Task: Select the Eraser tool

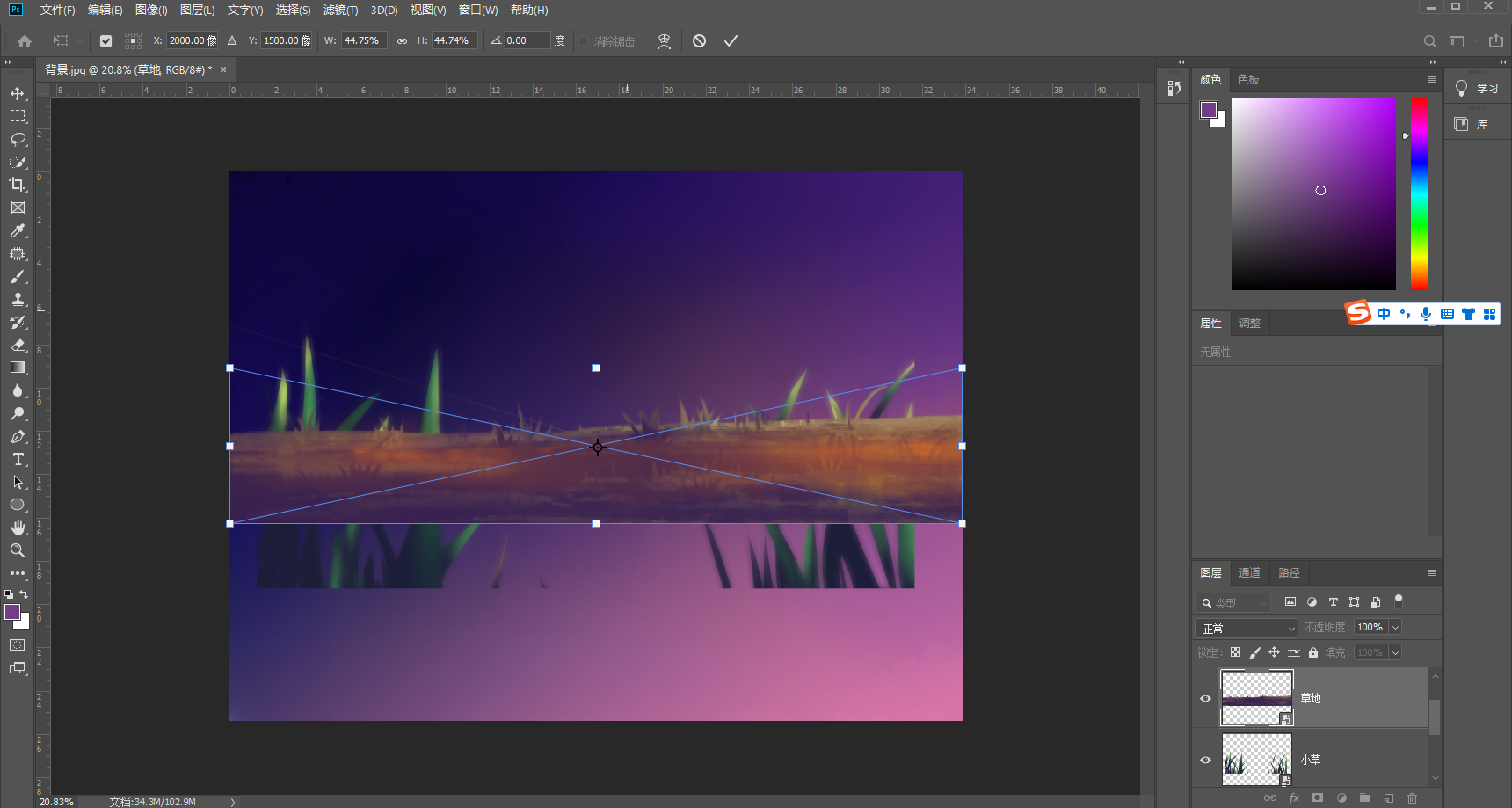Action: tap(18, 345)
